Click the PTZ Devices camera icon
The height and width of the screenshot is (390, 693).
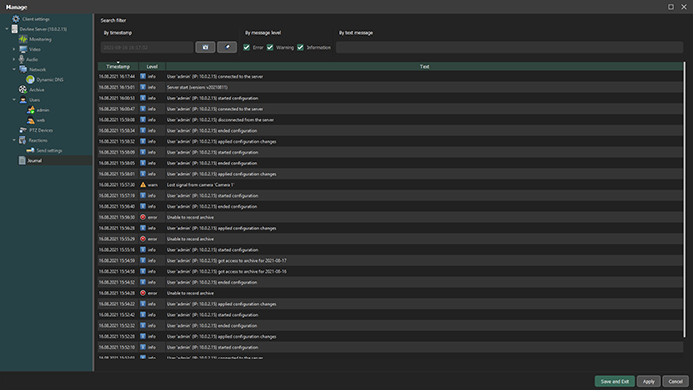(23, 130)
